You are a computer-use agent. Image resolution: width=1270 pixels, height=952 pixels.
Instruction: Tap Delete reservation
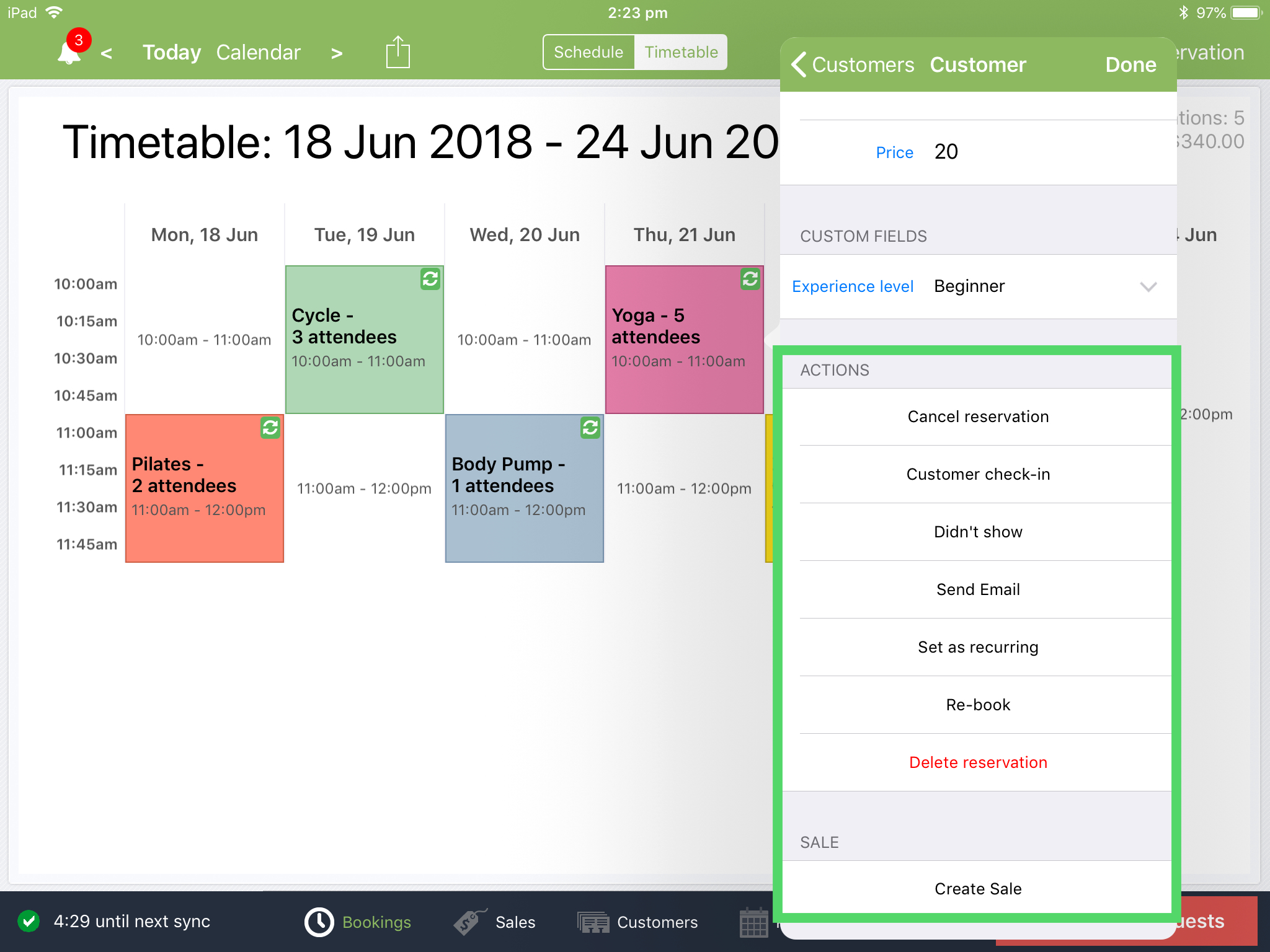click(x=979, y=762)
